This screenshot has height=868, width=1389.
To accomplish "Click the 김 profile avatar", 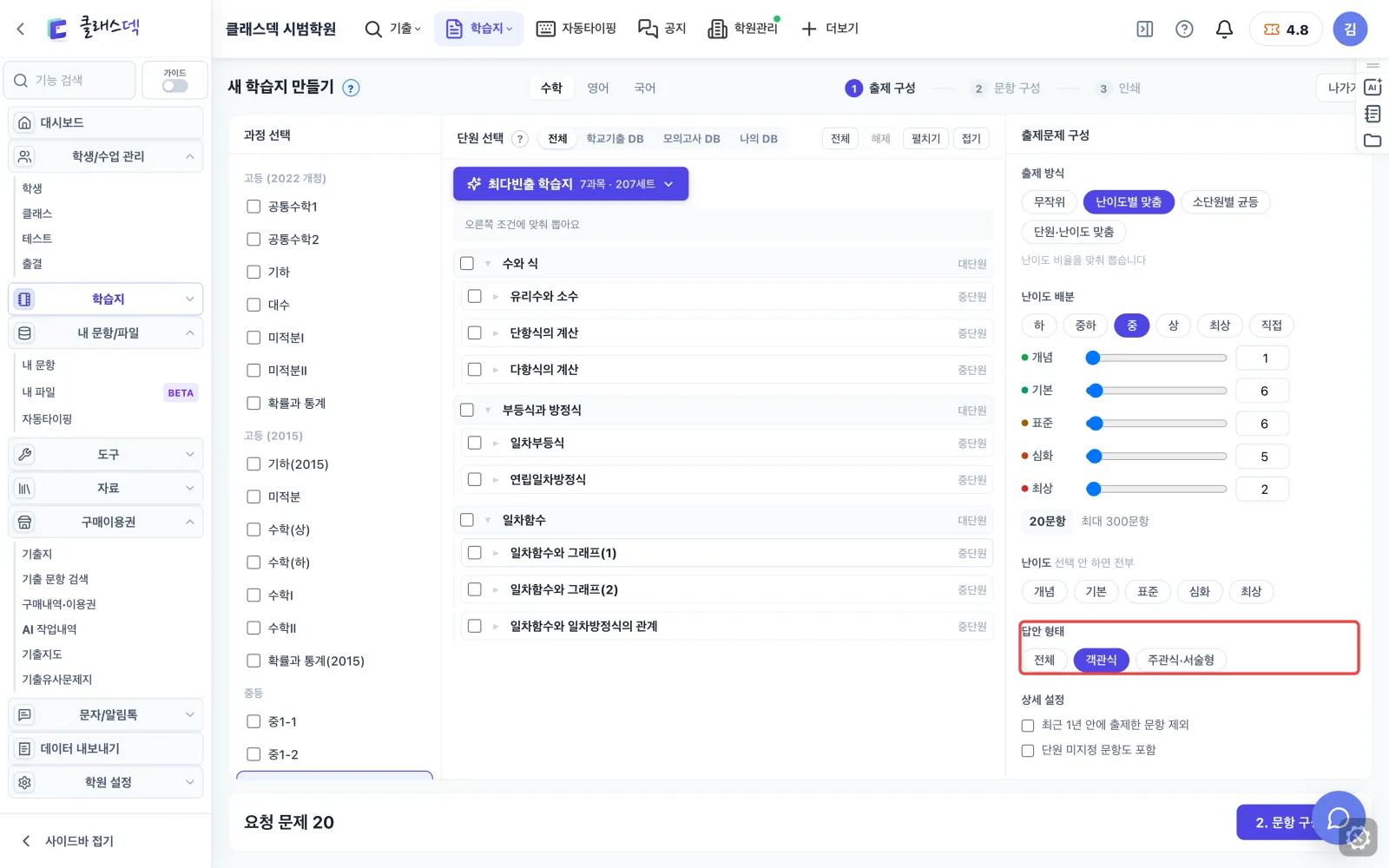I will click(1350, 29).
